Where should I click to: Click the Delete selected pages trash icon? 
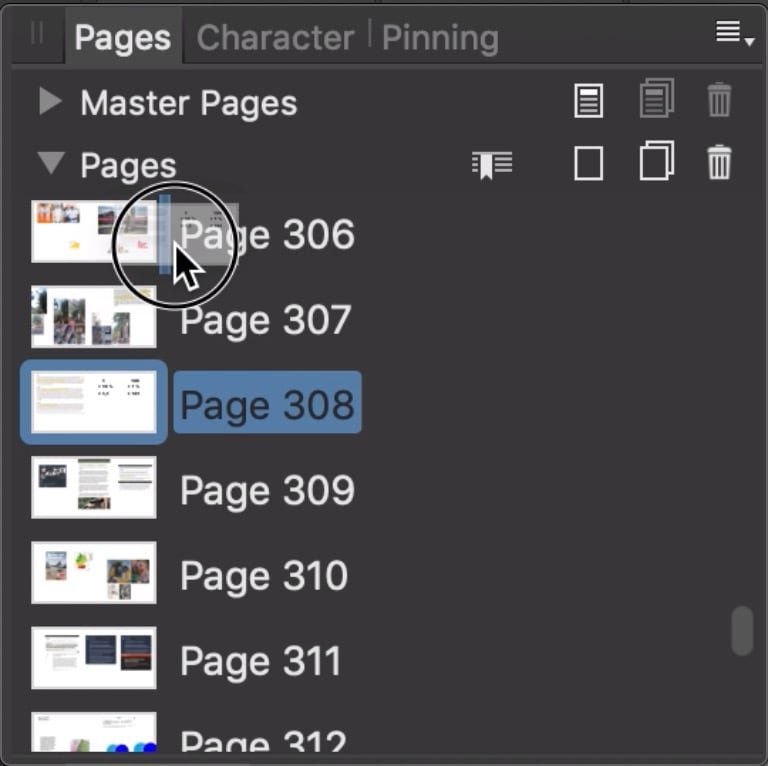719,162
